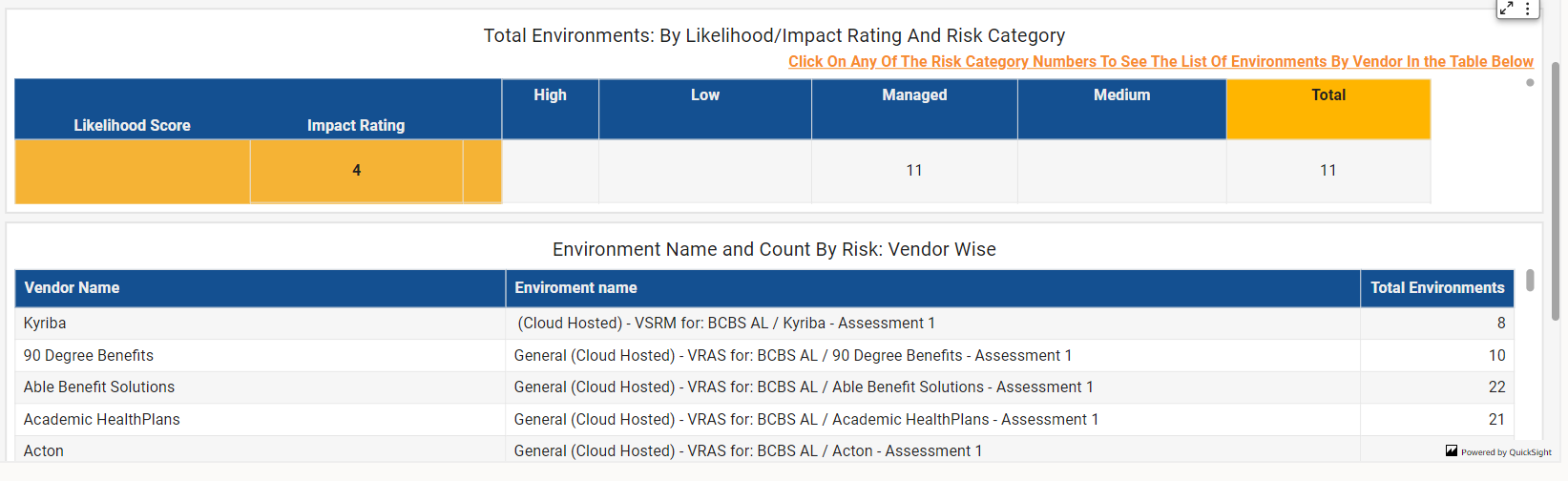This screenshot has height=481, width=1568.
Task: Click the Vendor Wise table title
Action: pyautogui.click(x=774, y=249)
